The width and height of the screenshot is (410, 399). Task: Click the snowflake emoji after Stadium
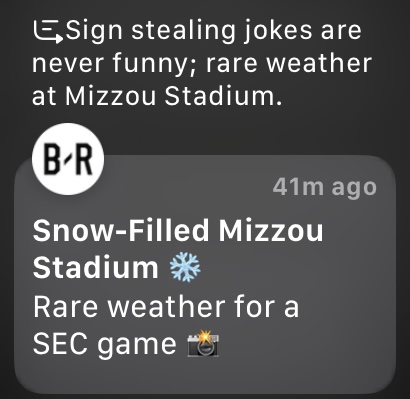[x=185, y=268]
